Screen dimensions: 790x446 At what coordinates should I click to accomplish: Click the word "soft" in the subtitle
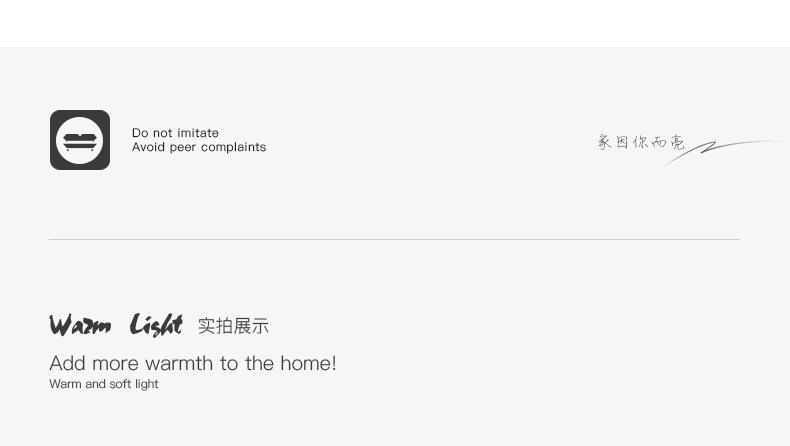(122, 384)
